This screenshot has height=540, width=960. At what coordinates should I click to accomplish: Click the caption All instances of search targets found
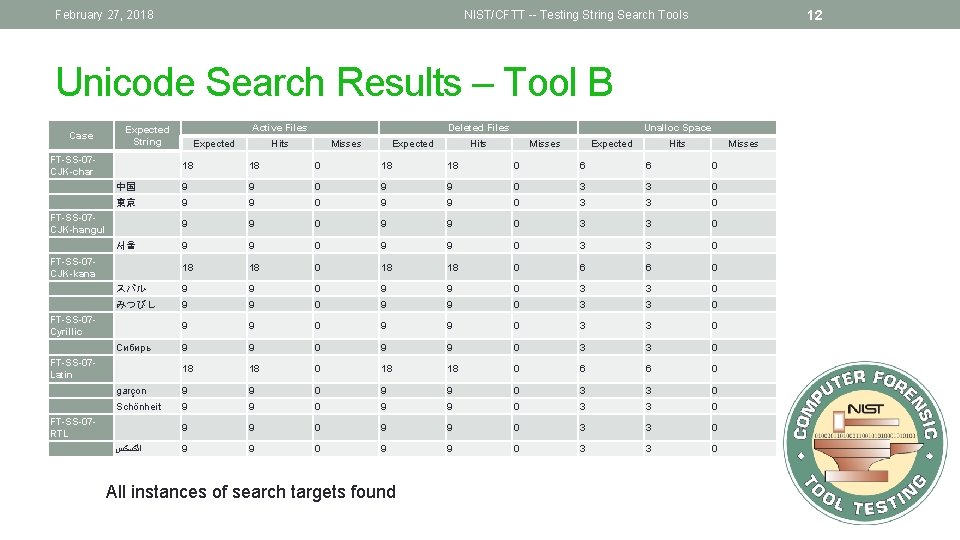(x=250, y=492)
